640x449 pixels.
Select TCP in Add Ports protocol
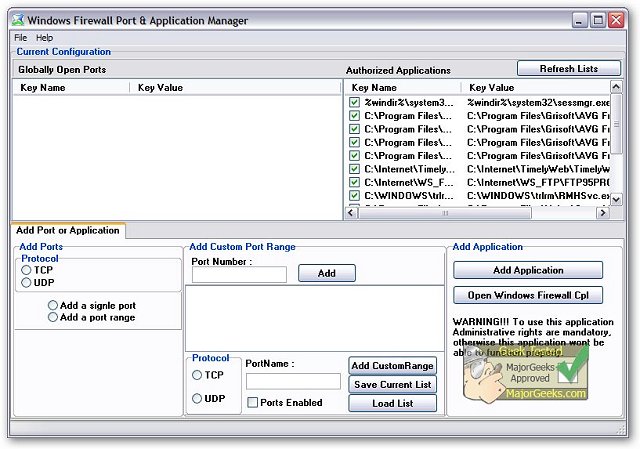[x=26, y=270]
